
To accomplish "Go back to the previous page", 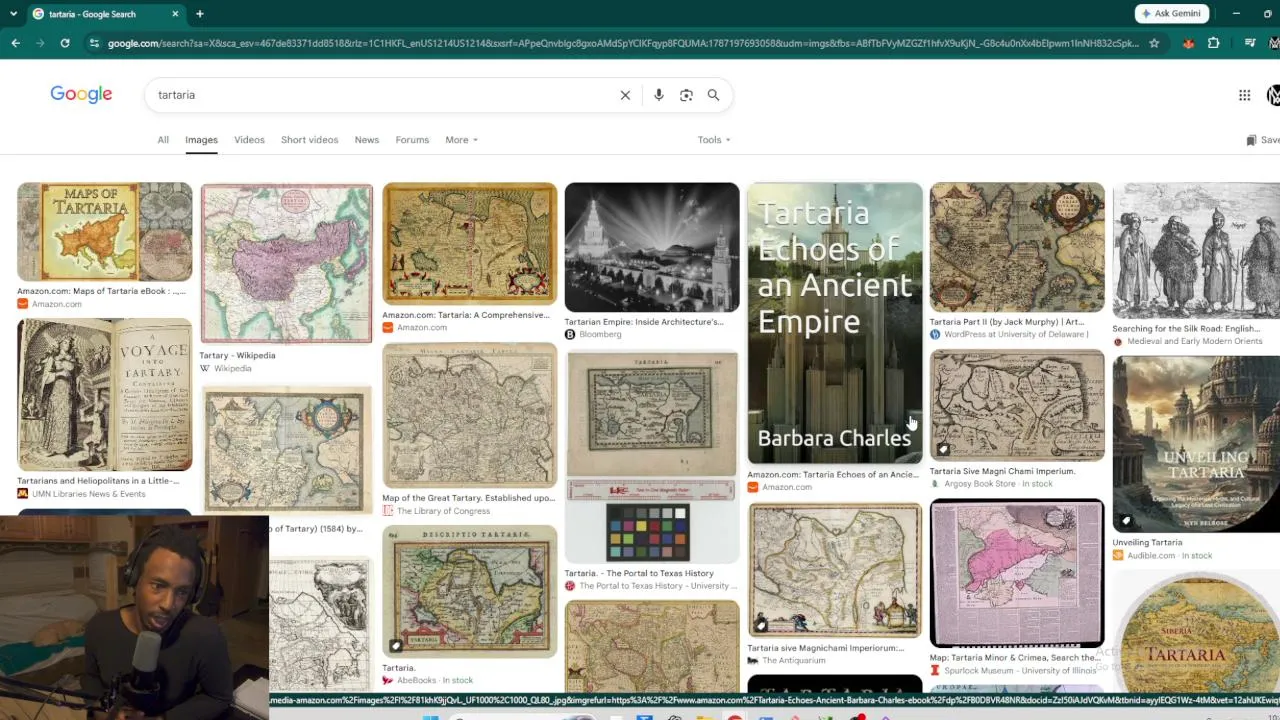I will 15,43.
